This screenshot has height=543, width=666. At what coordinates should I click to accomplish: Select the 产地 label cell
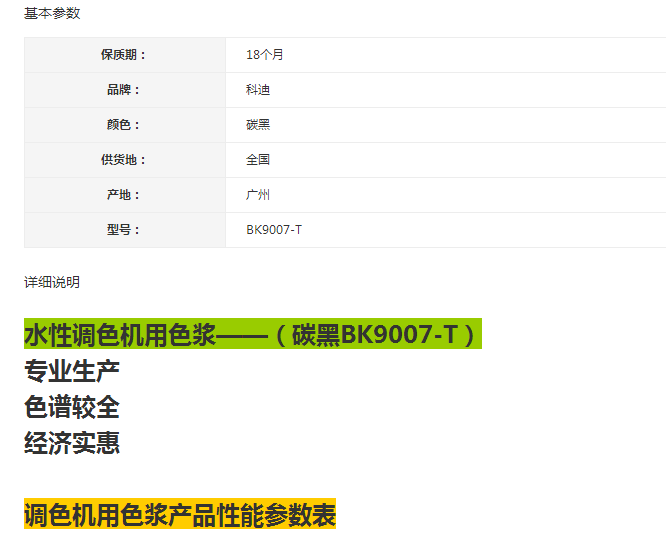pyautogui.click(x=124, y=195)
